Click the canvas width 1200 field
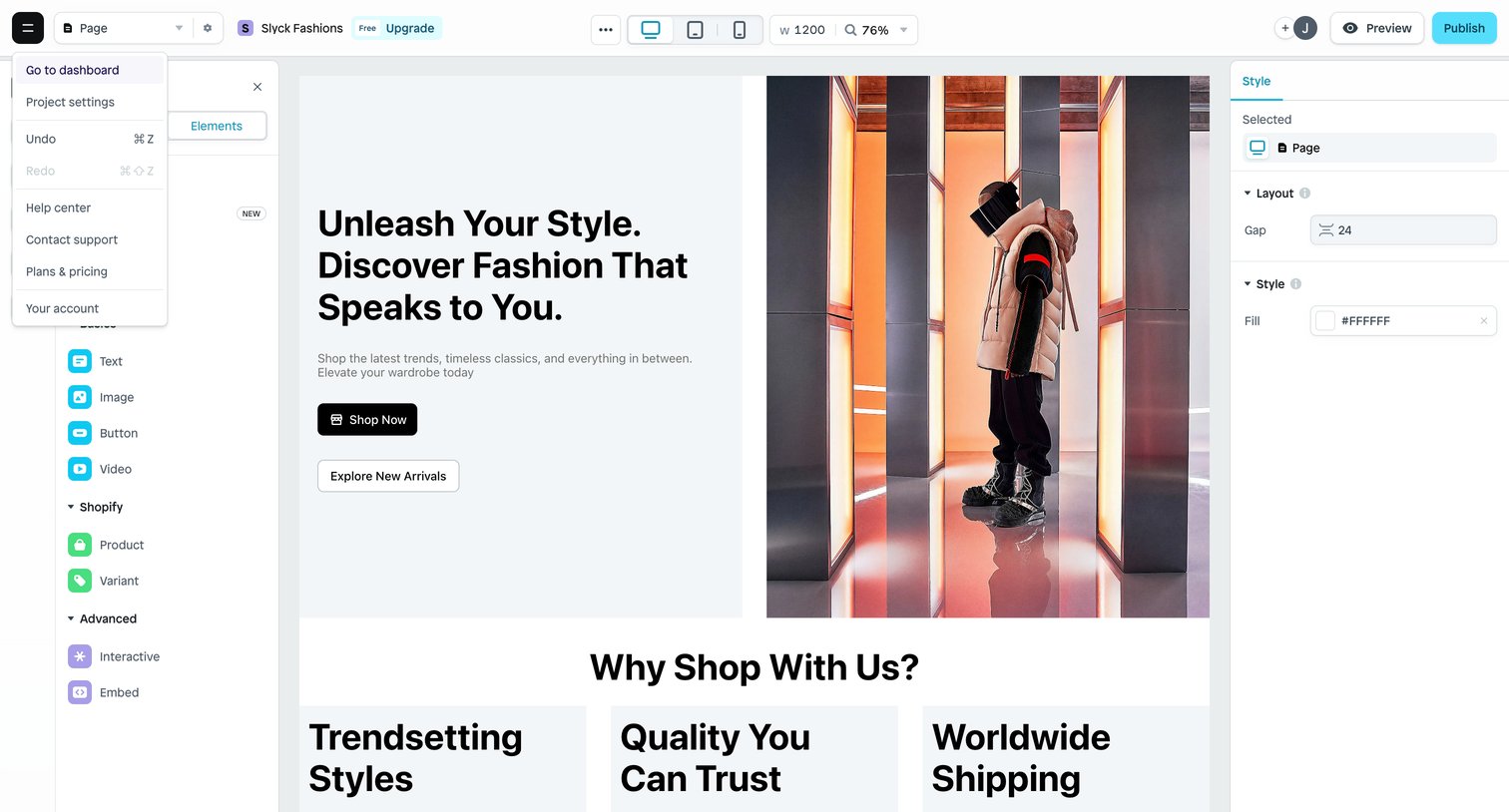 [x=803, y=30]
